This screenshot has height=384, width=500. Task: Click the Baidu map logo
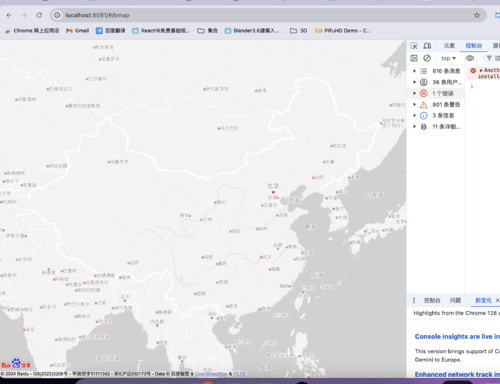click(16, 364)
